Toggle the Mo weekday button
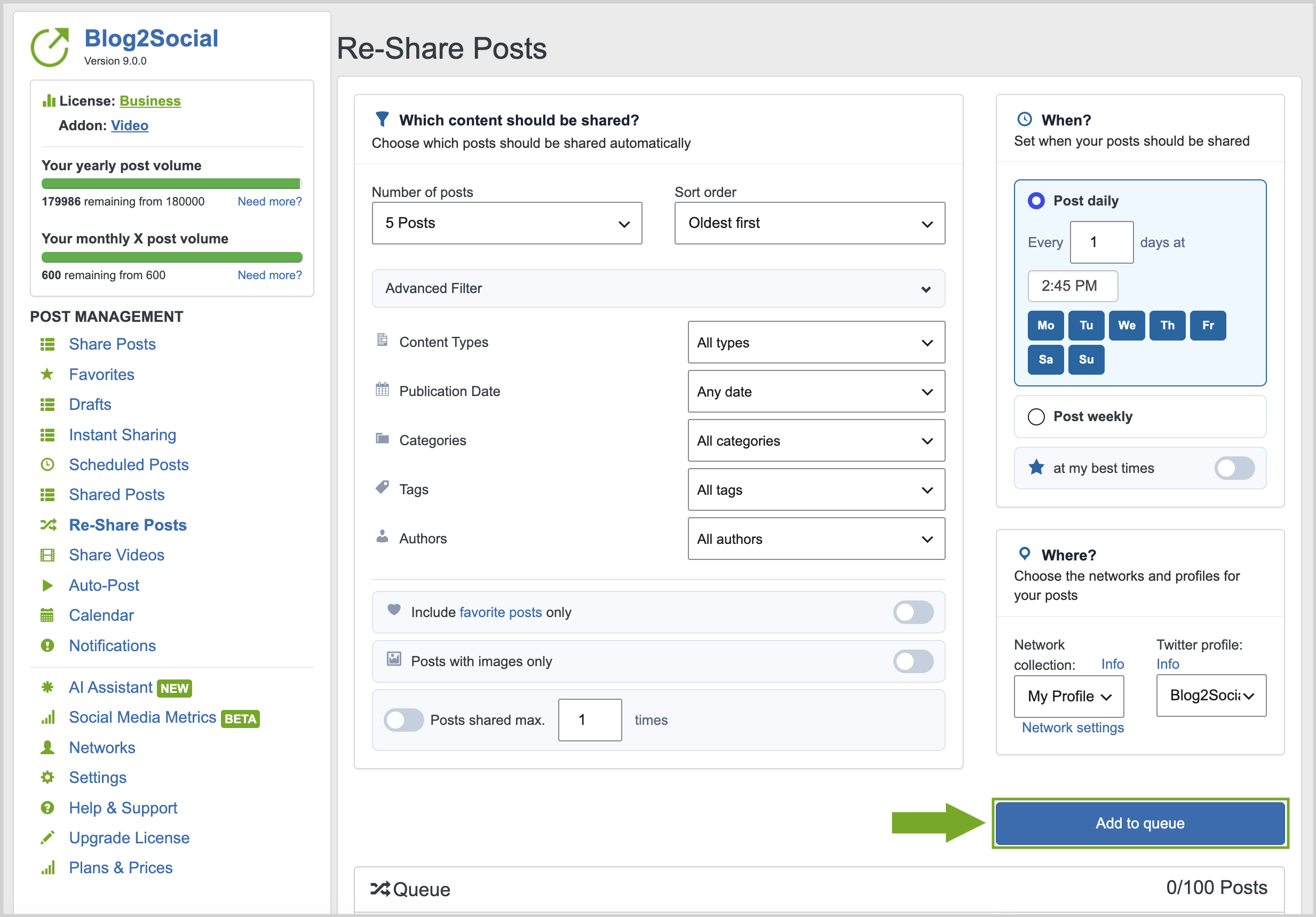 point(1046,326)
